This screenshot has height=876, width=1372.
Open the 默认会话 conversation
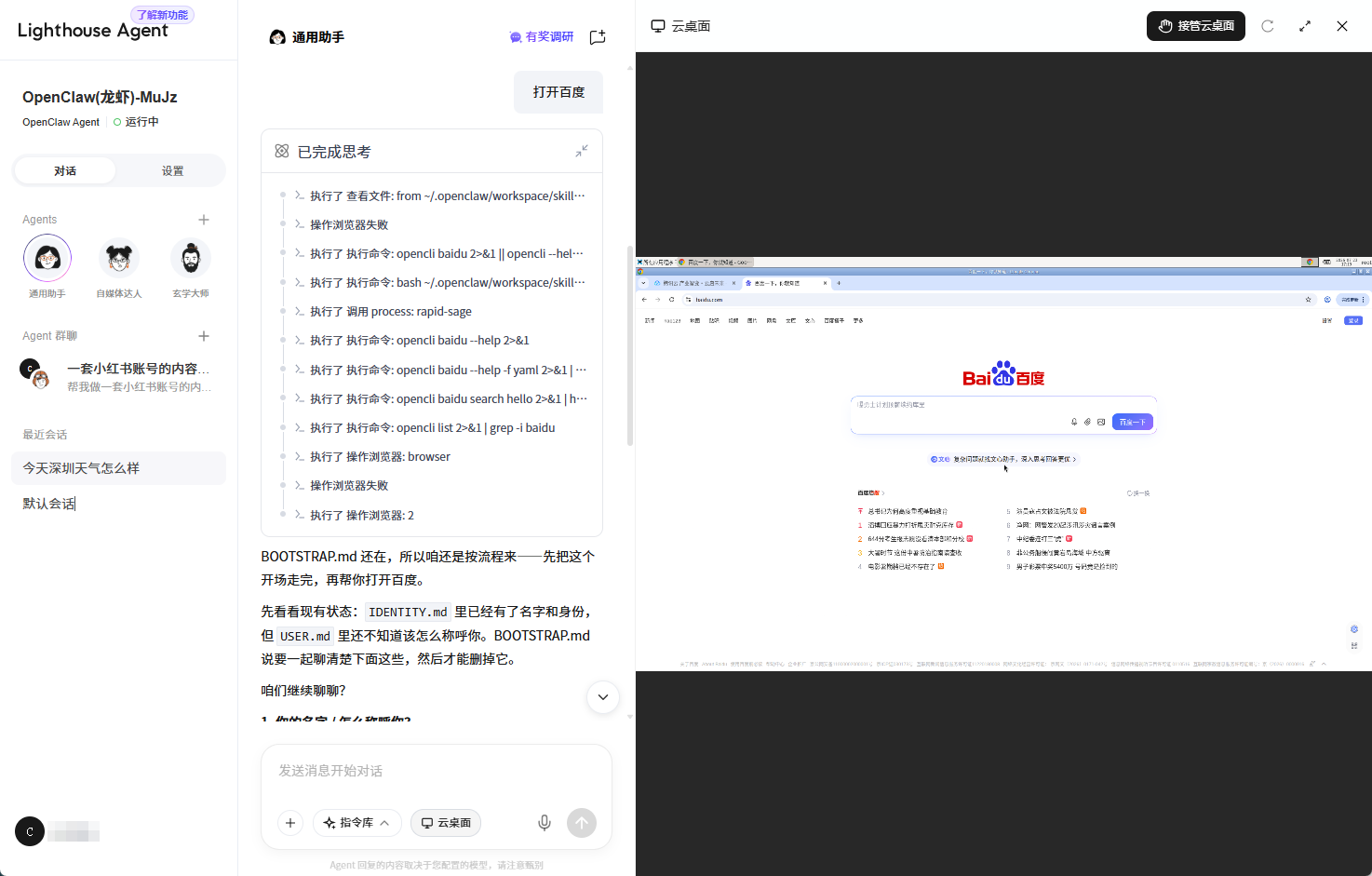tap(118, 504)
